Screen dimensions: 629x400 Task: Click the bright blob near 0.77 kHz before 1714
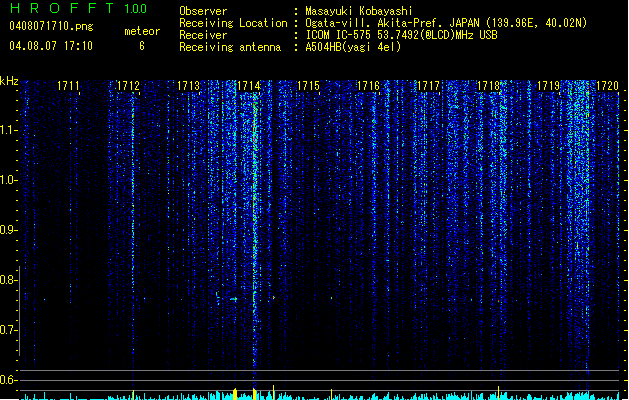pos(233,299)
